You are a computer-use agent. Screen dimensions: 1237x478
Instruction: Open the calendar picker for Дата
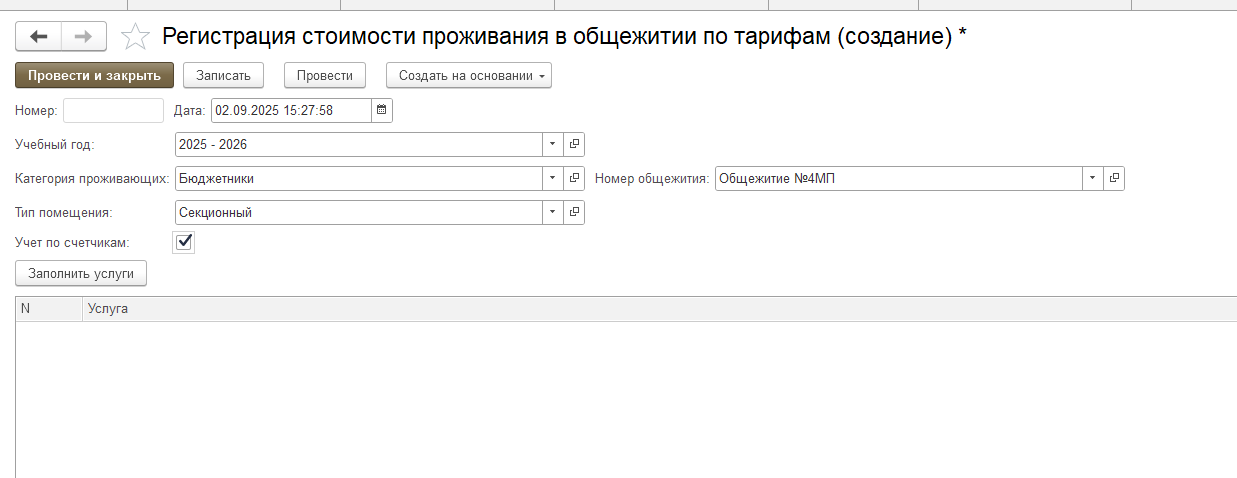pos(381,110)
